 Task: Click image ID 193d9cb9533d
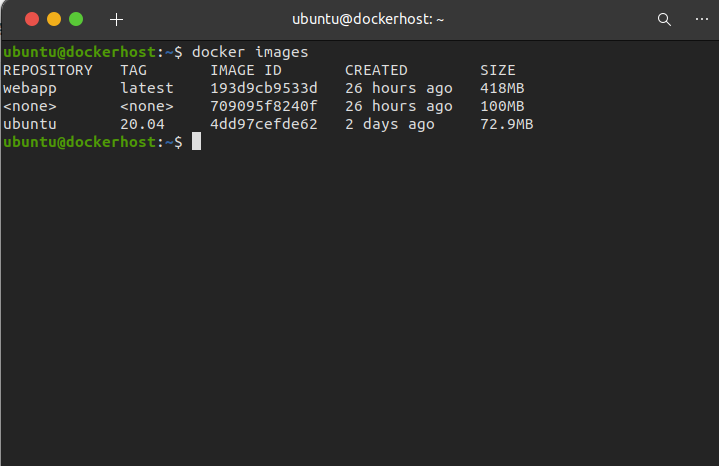[264, 88]
